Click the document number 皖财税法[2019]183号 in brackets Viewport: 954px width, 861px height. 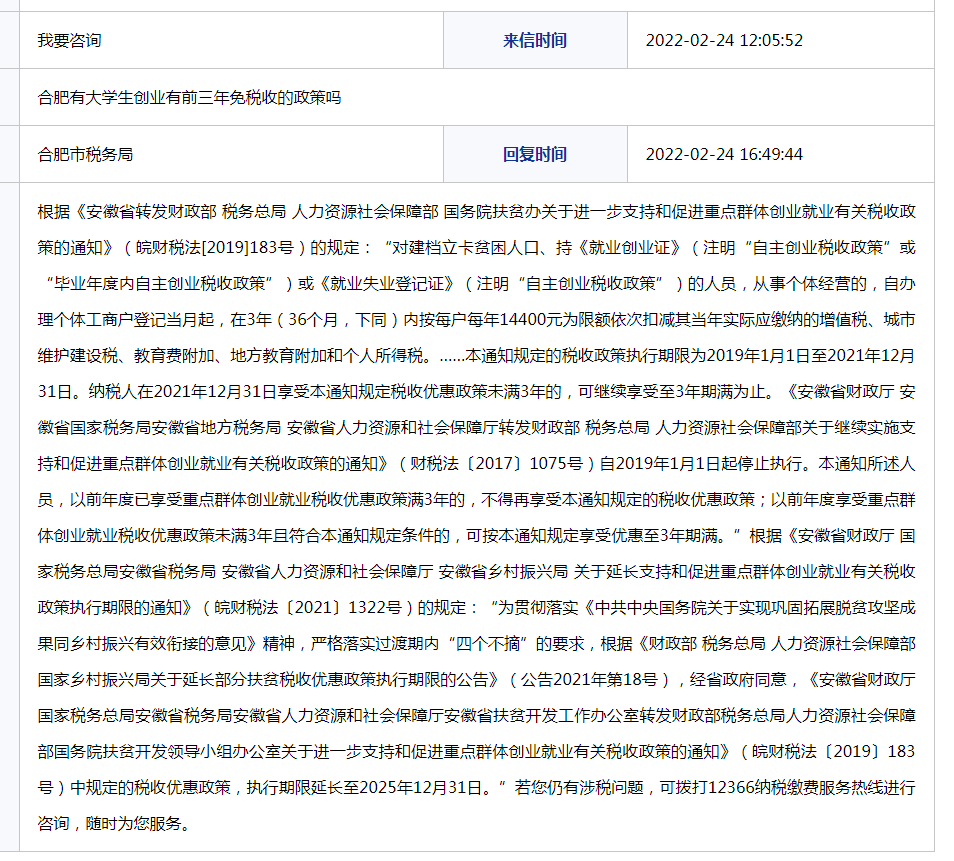click(215, 248)
